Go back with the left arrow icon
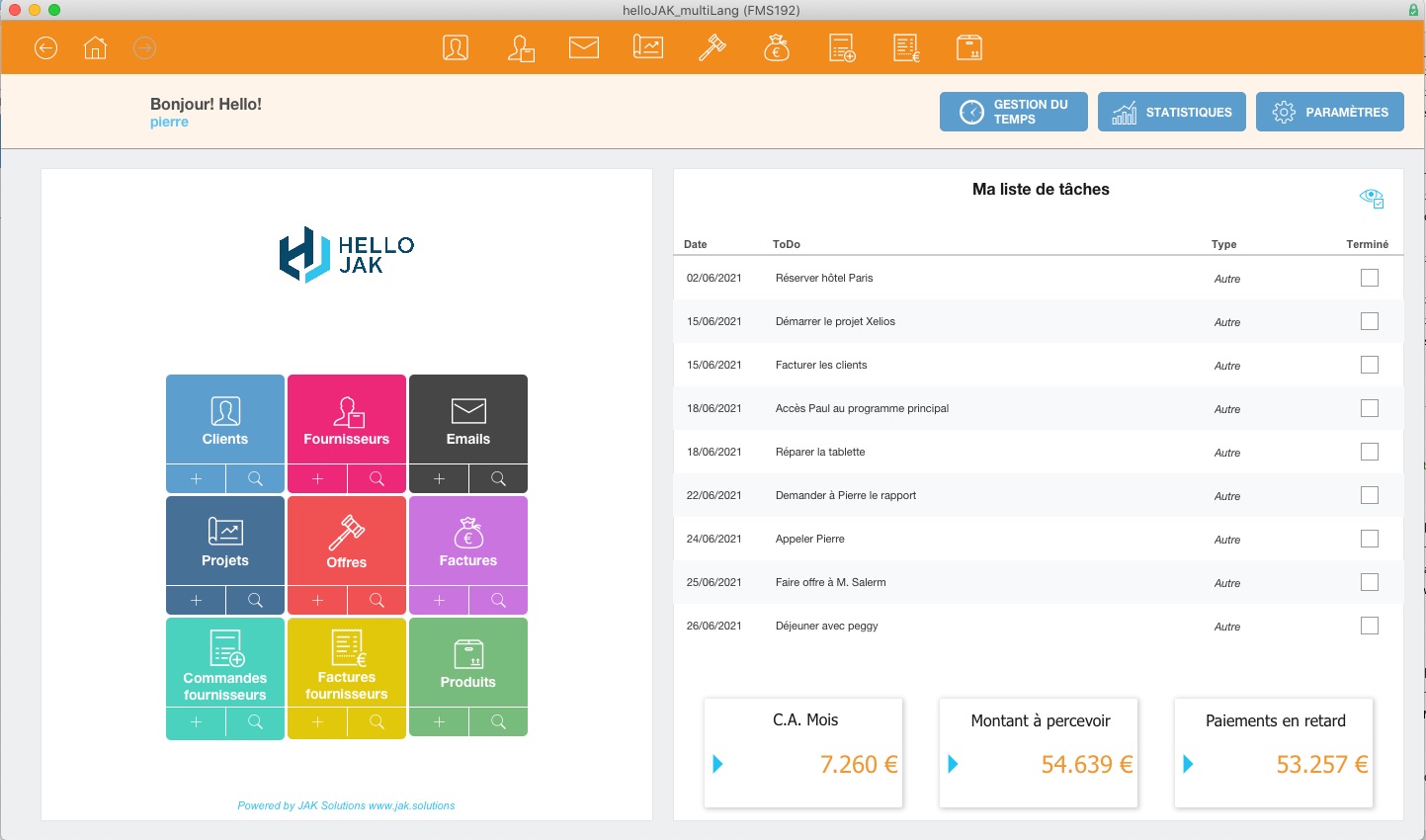Screen dimensions: 1426x840 [x=45, y=47]
